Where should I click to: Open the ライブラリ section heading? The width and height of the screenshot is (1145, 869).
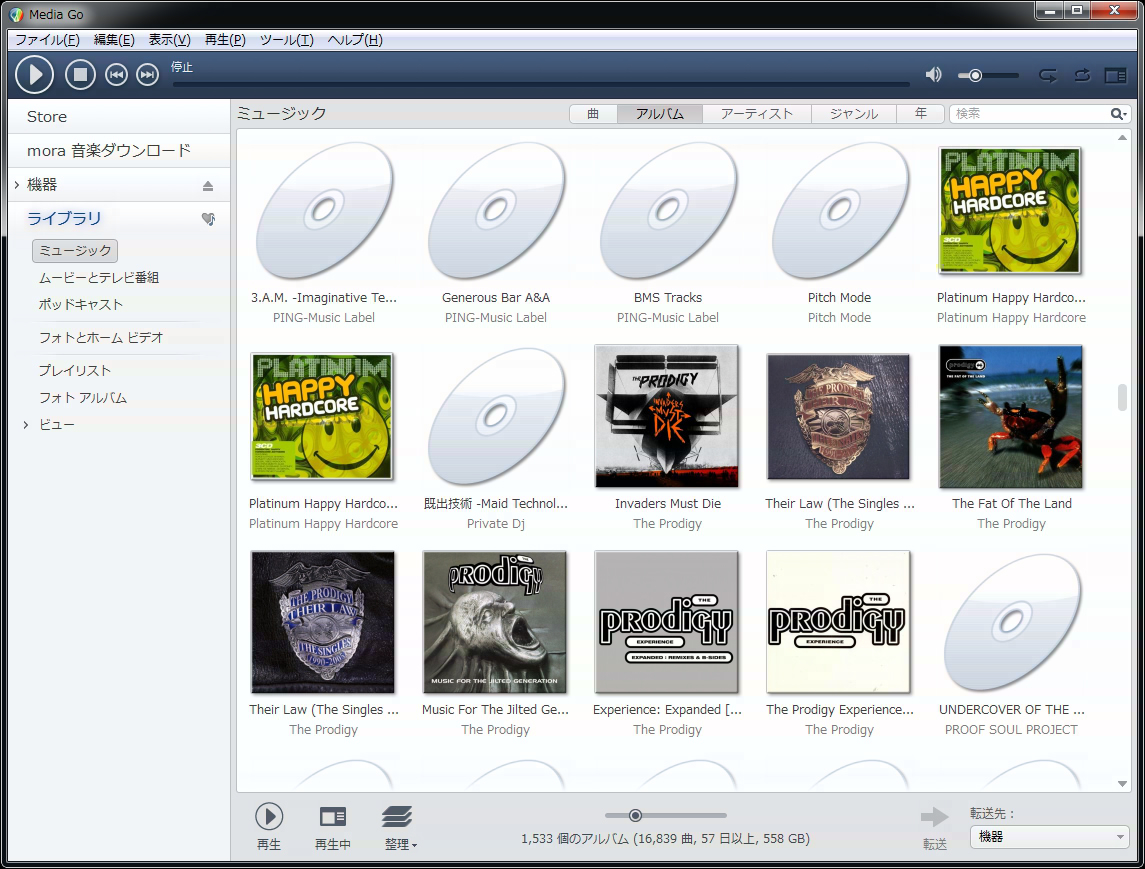[x=64, y=218]
